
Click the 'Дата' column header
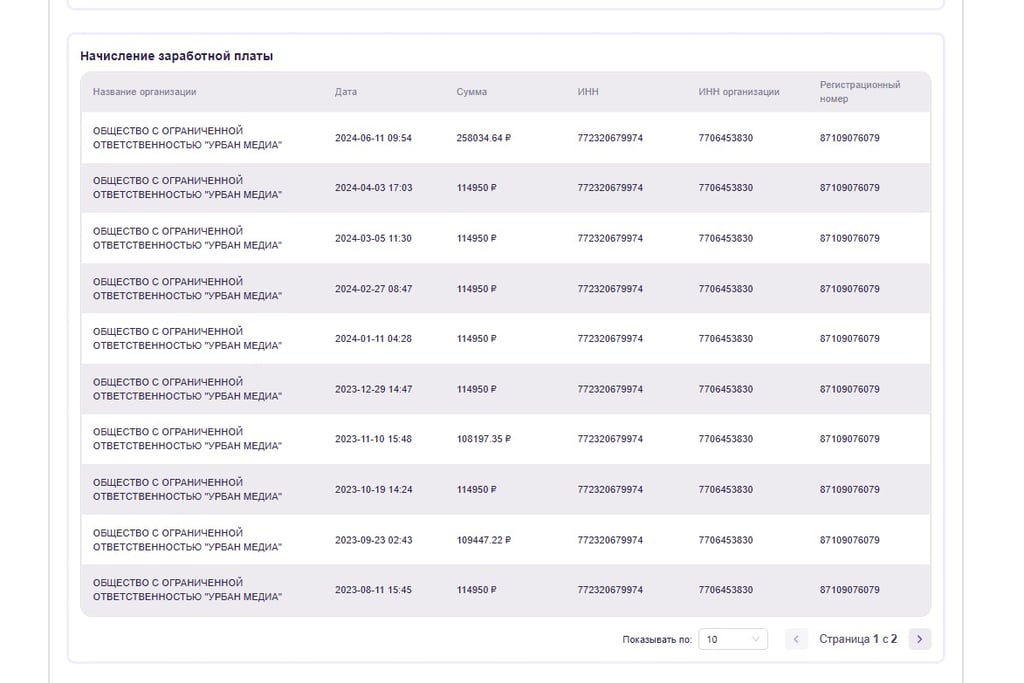346,92
